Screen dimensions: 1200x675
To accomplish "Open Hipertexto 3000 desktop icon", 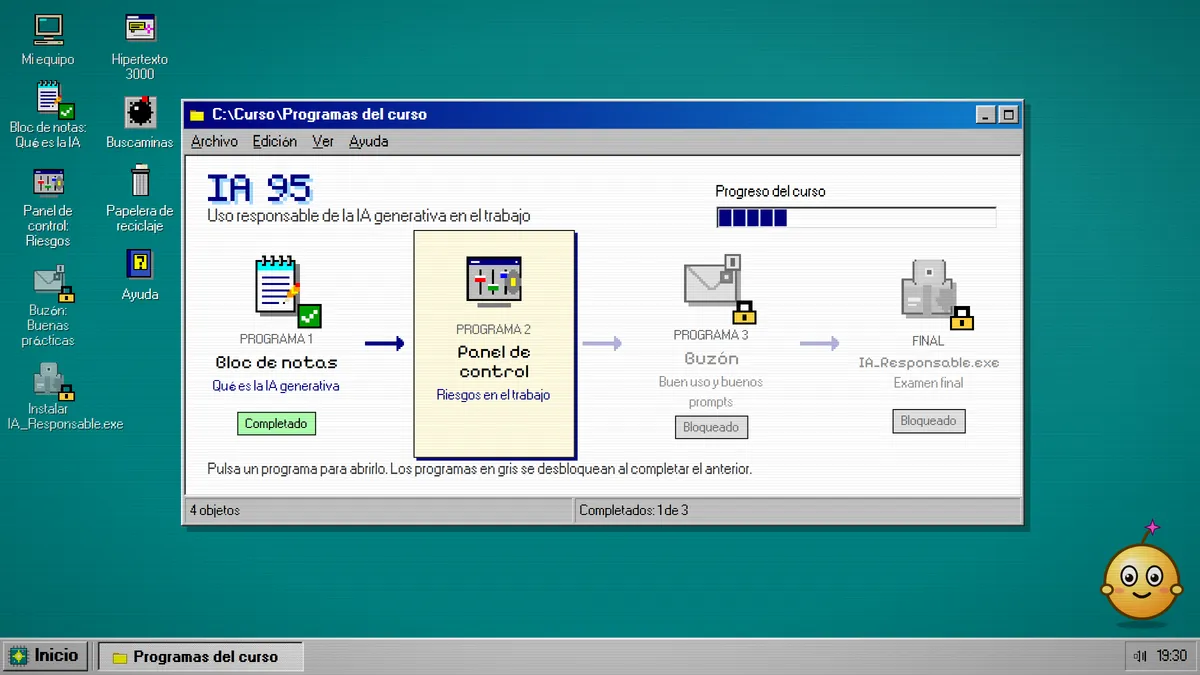I will (x=140, y=47).
